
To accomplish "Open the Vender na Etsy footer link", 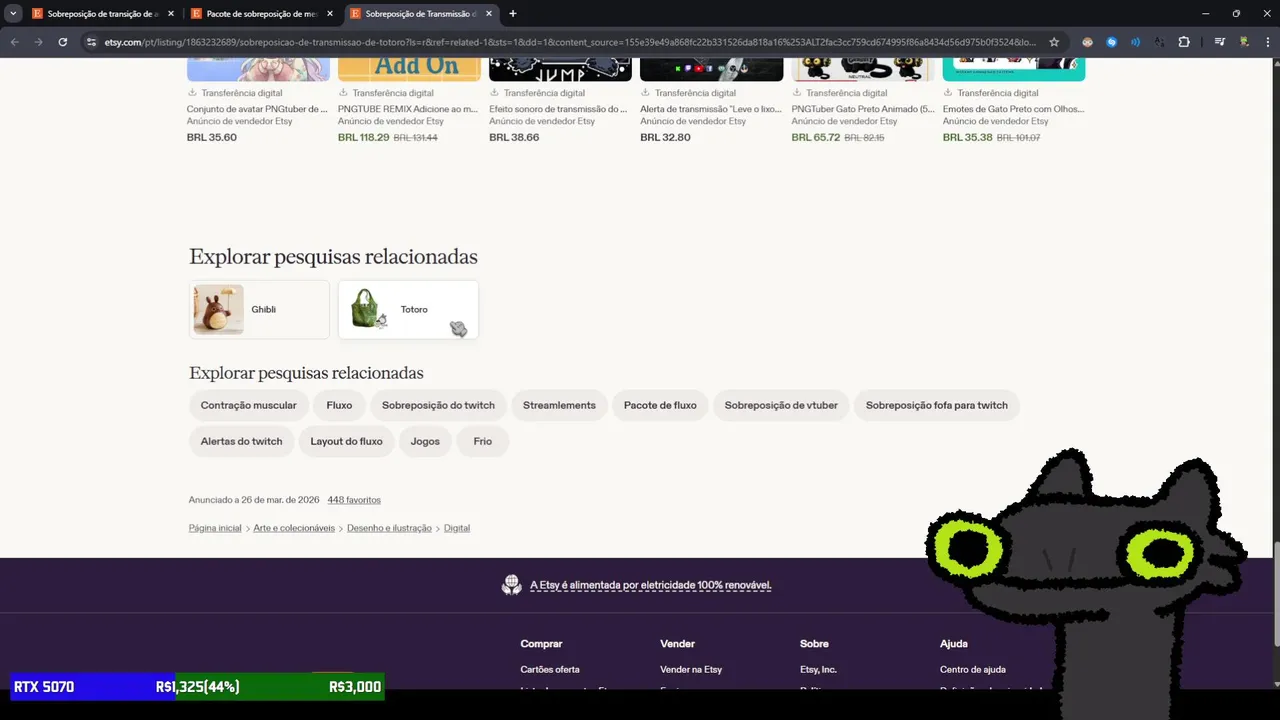I will pyautogui.click(x=691, y=669).
